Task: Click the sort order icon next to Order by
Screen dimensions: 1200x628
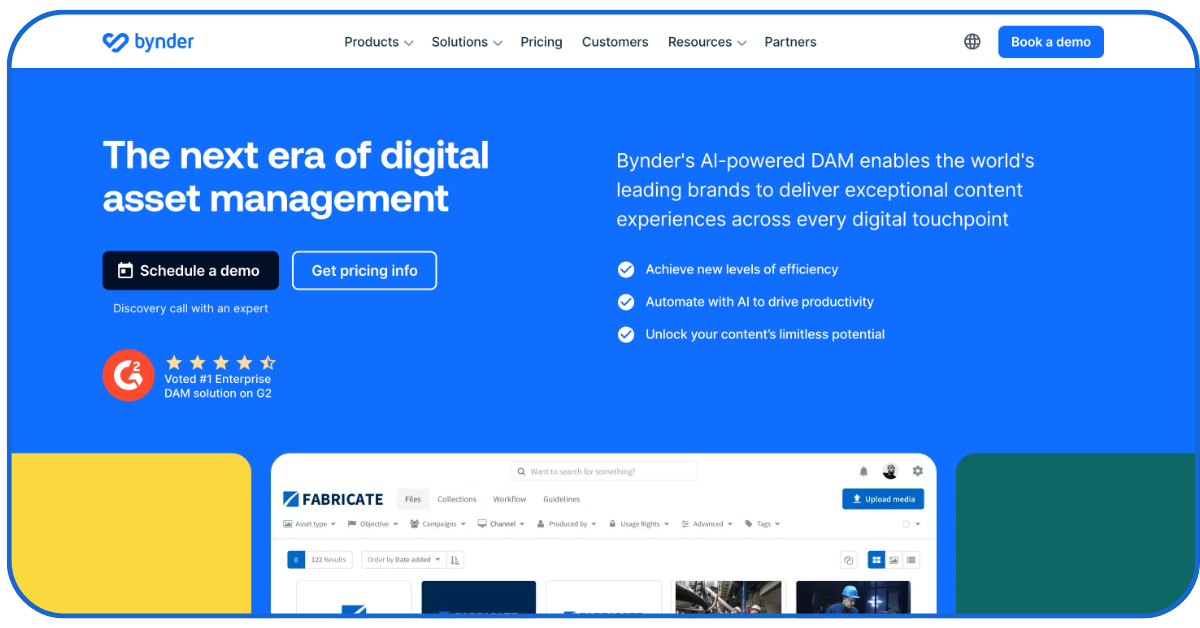Action: click(453, 560)
